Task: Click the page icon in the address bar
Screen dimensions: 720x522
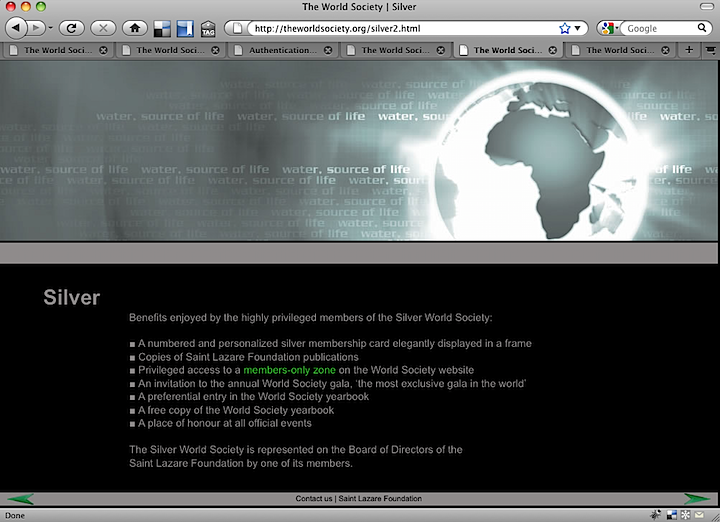Action: 237,28
